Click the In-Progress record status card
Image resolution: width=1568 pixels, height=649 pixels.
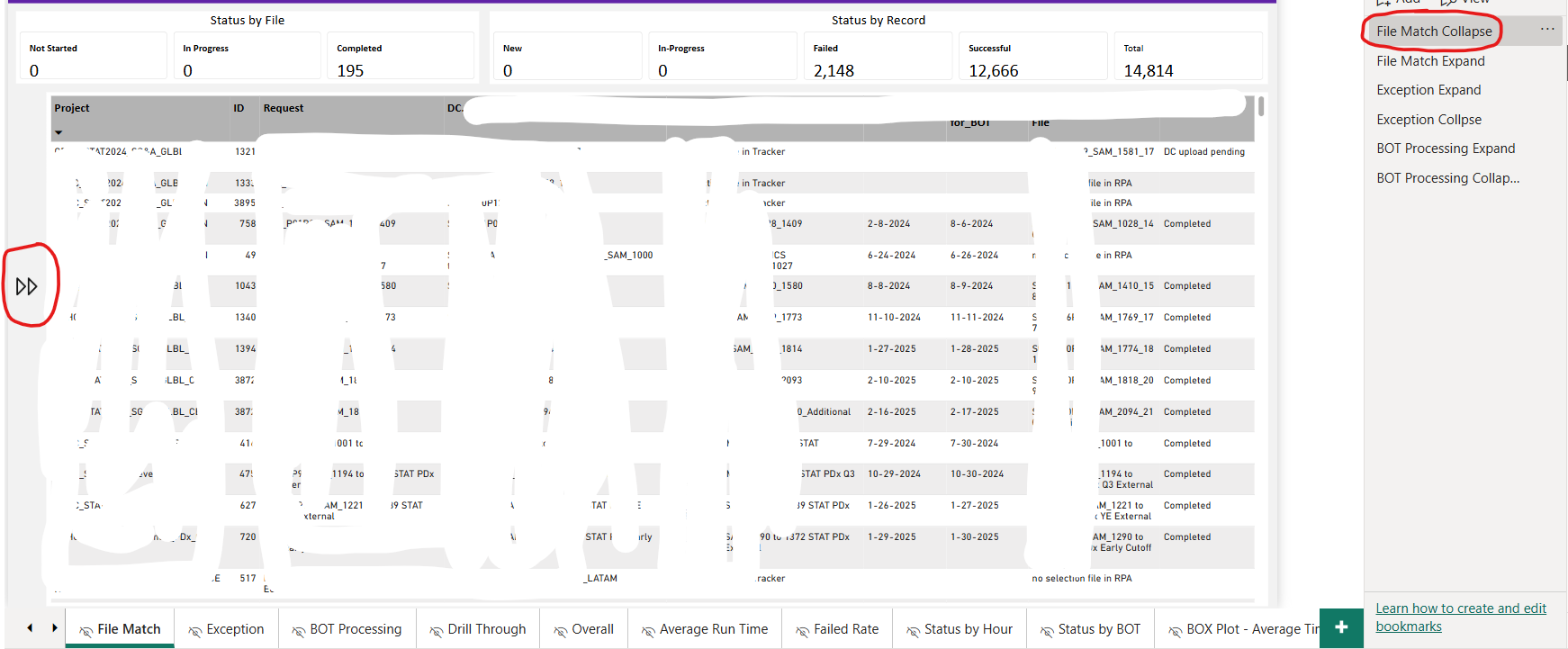click(x=723, y=56)
